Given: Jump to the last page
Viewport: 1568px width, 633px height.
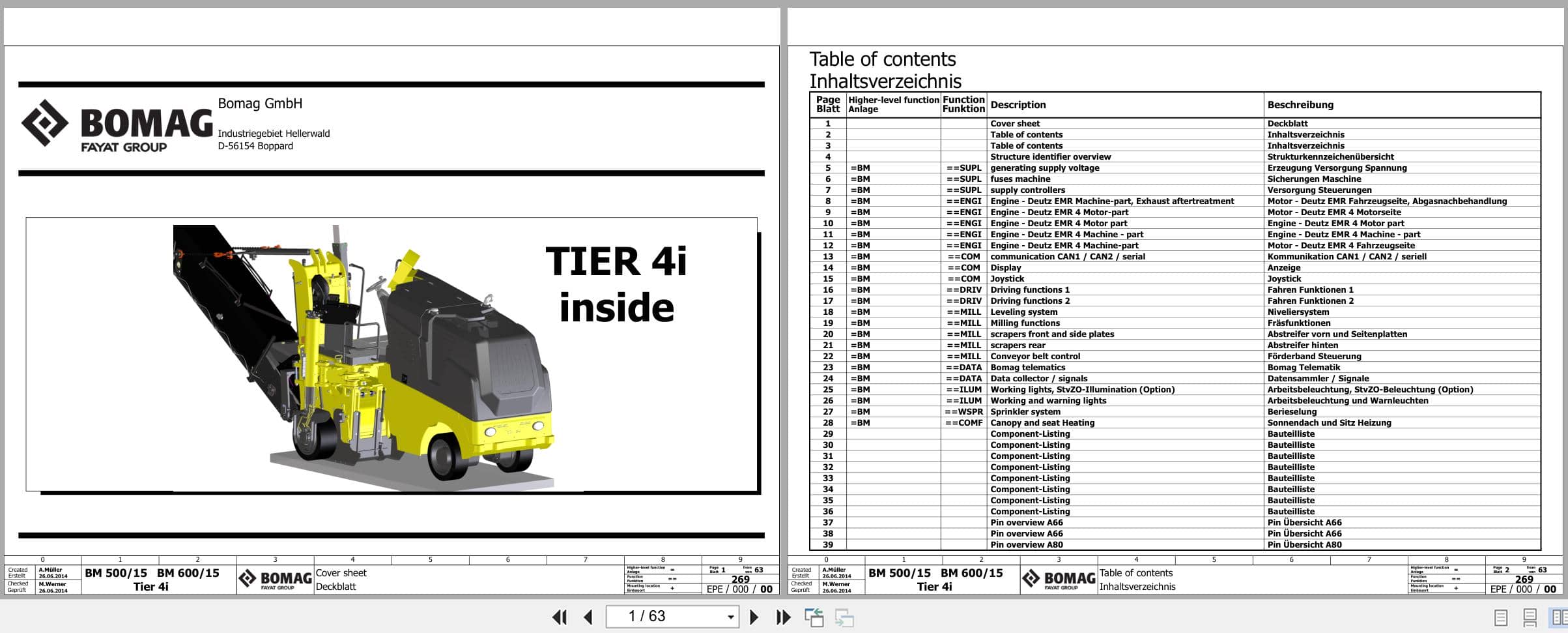Looking at the screenshot, I should coord(782,616).
